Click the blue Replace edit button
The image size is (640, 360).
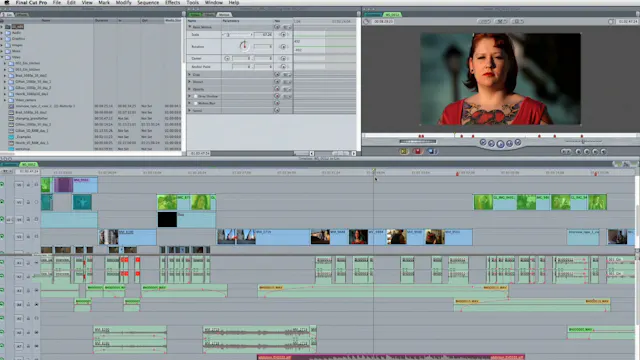click(x=432, y=151)
